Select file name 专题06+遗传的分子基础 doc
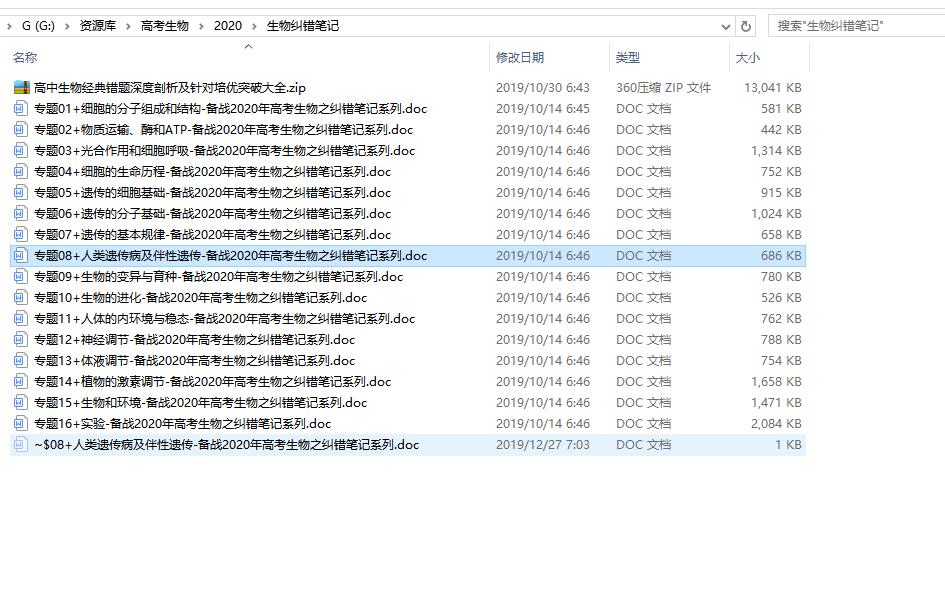Screen dimensions: 945x593 tap(212, 213)
